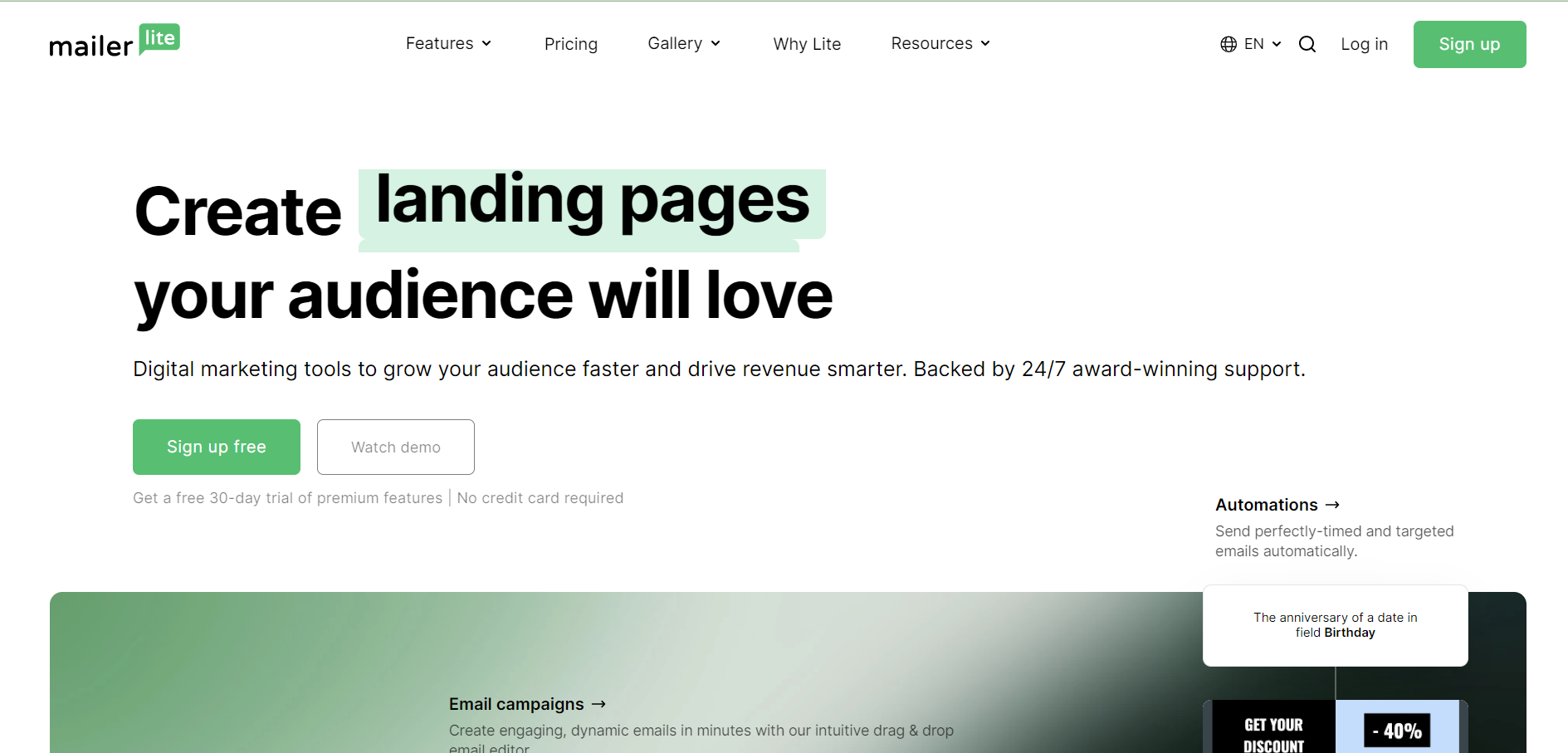Click the Automations arrow icon
1568x753 pixels.
pos(1333,505)
